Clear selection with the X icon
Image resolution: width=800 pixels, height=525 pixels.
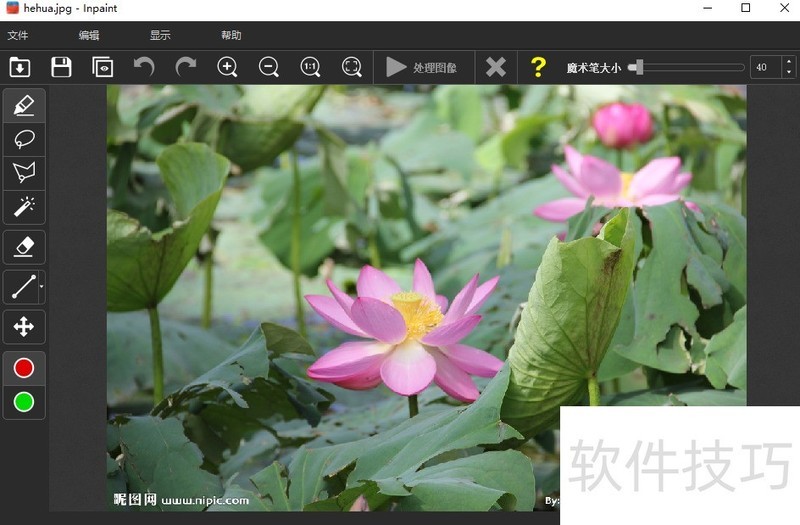click(496, 67)
